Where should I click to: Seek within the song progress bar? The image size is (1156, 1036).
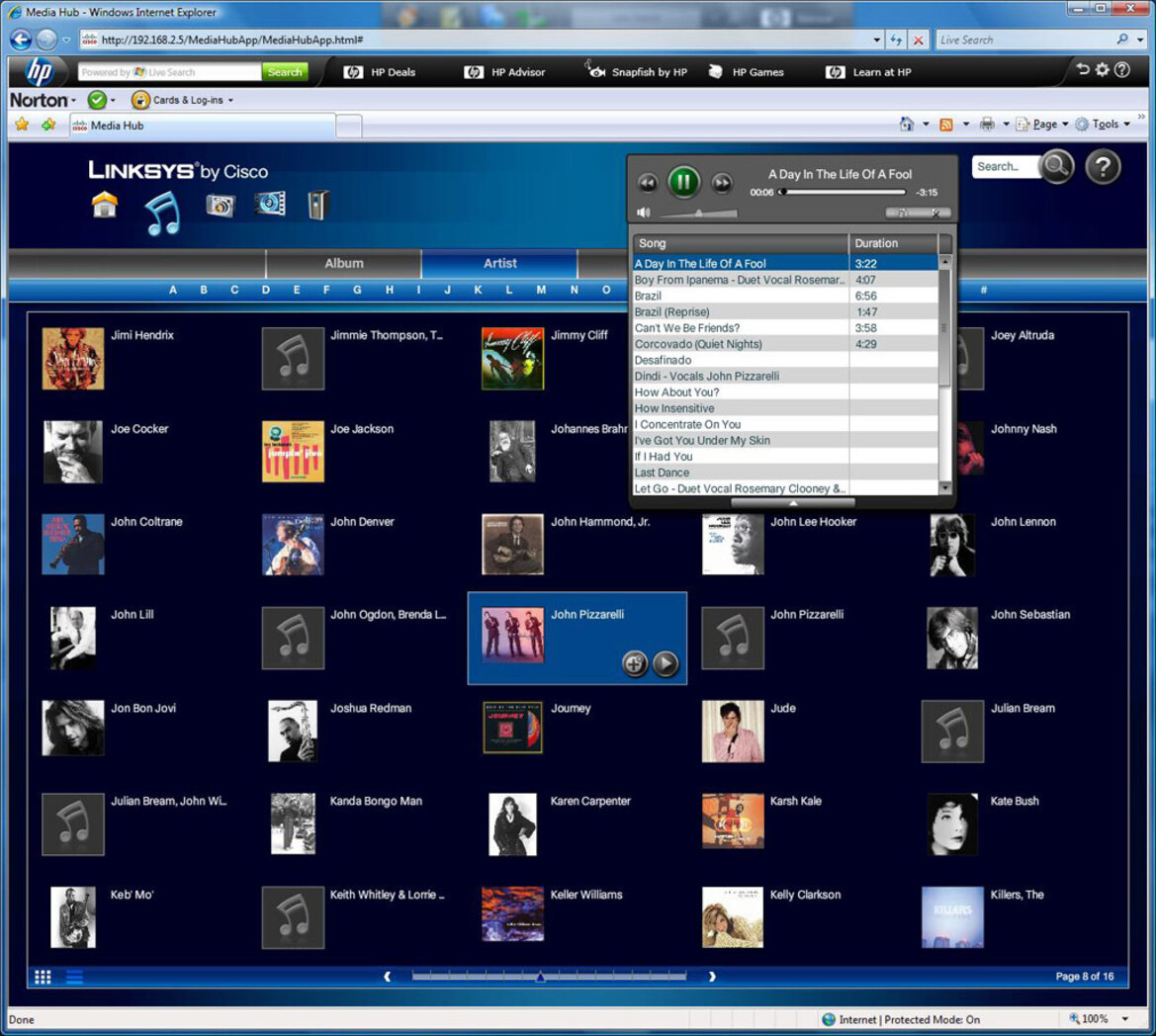pyautogui.click(x=844, y=193)
